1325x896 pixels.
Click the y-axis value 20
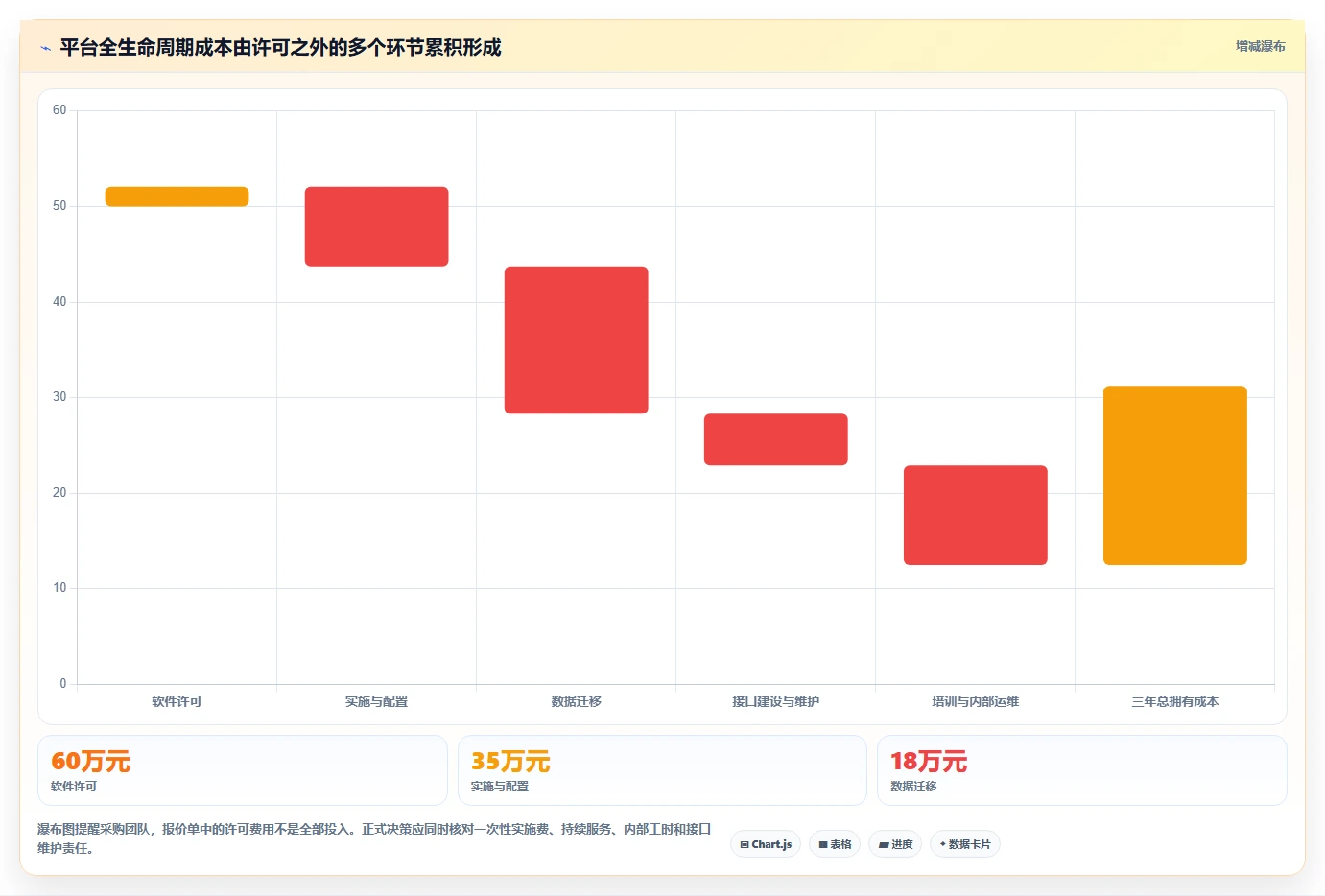59,493
